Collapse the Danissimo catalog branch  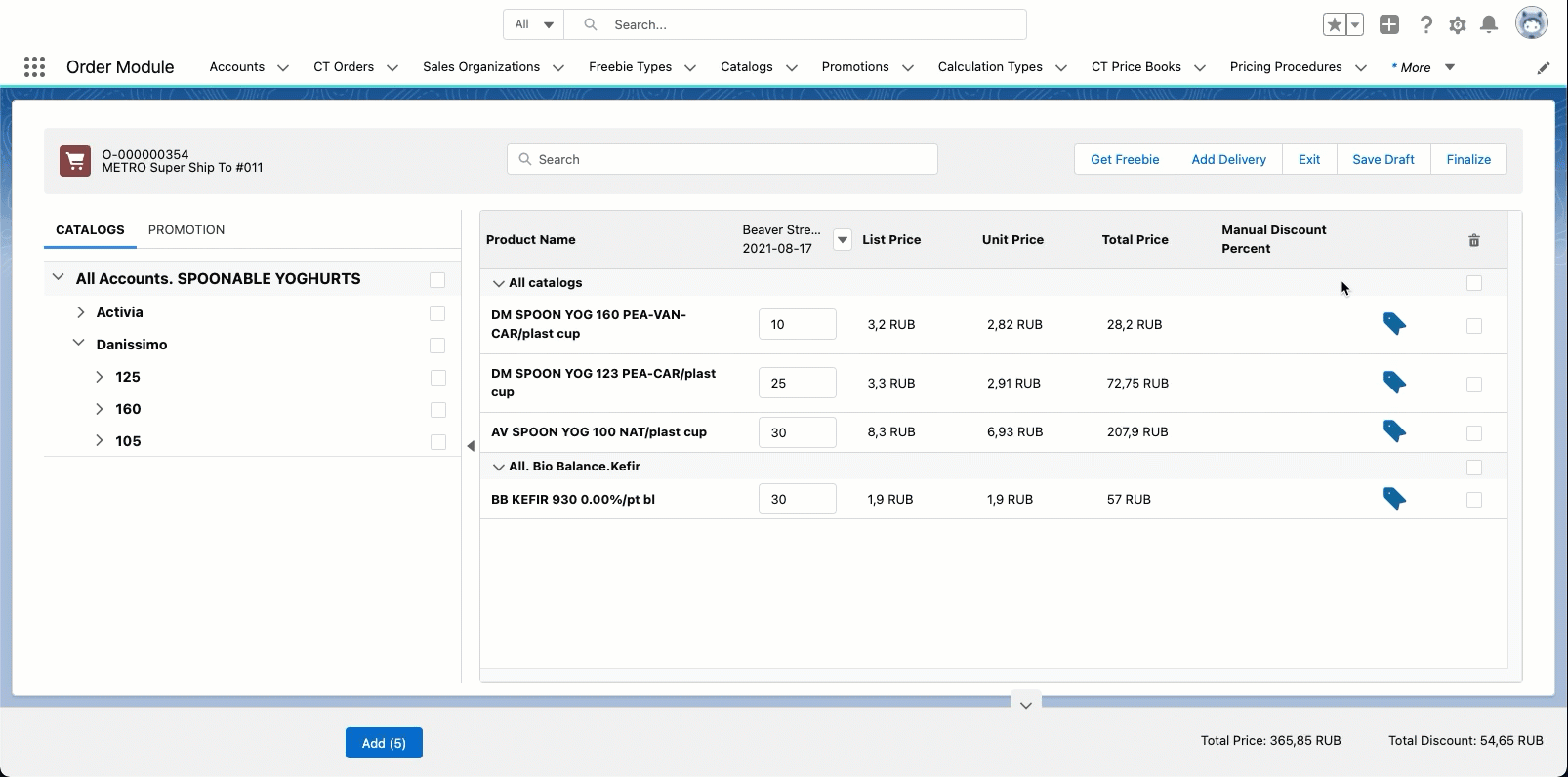[x=79, y=344]
